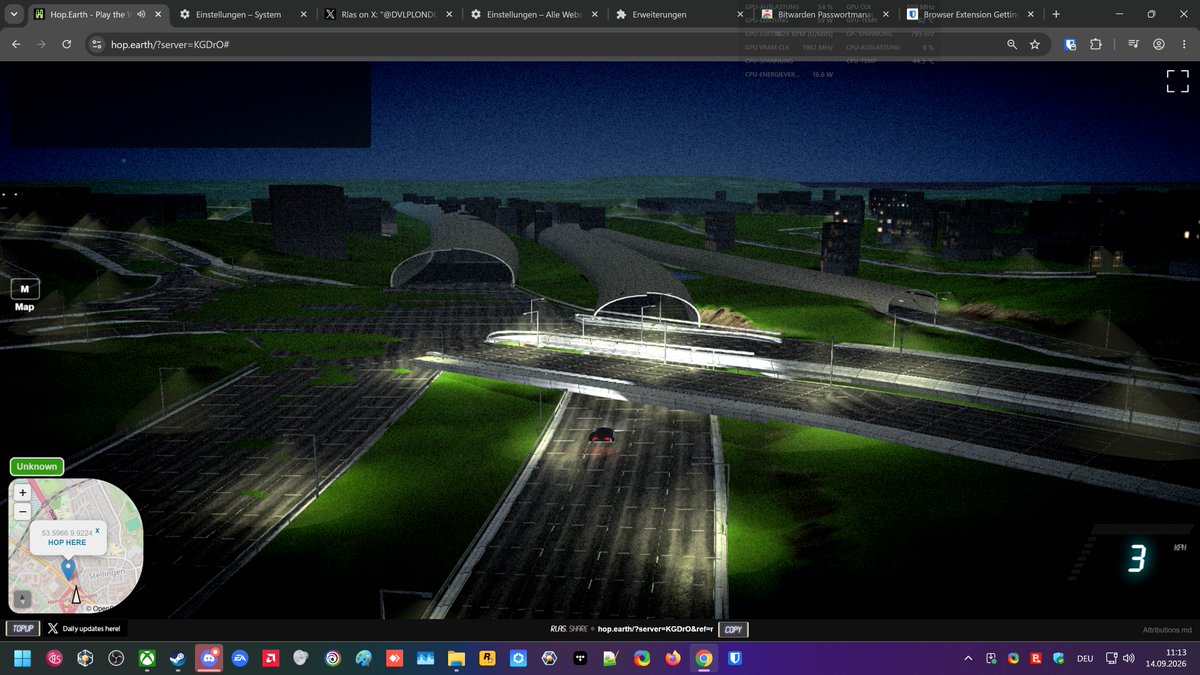This screenshot has height=675, width=1200.
Task: Click HOP HERE in the map popup
Action: click(67, 542)
